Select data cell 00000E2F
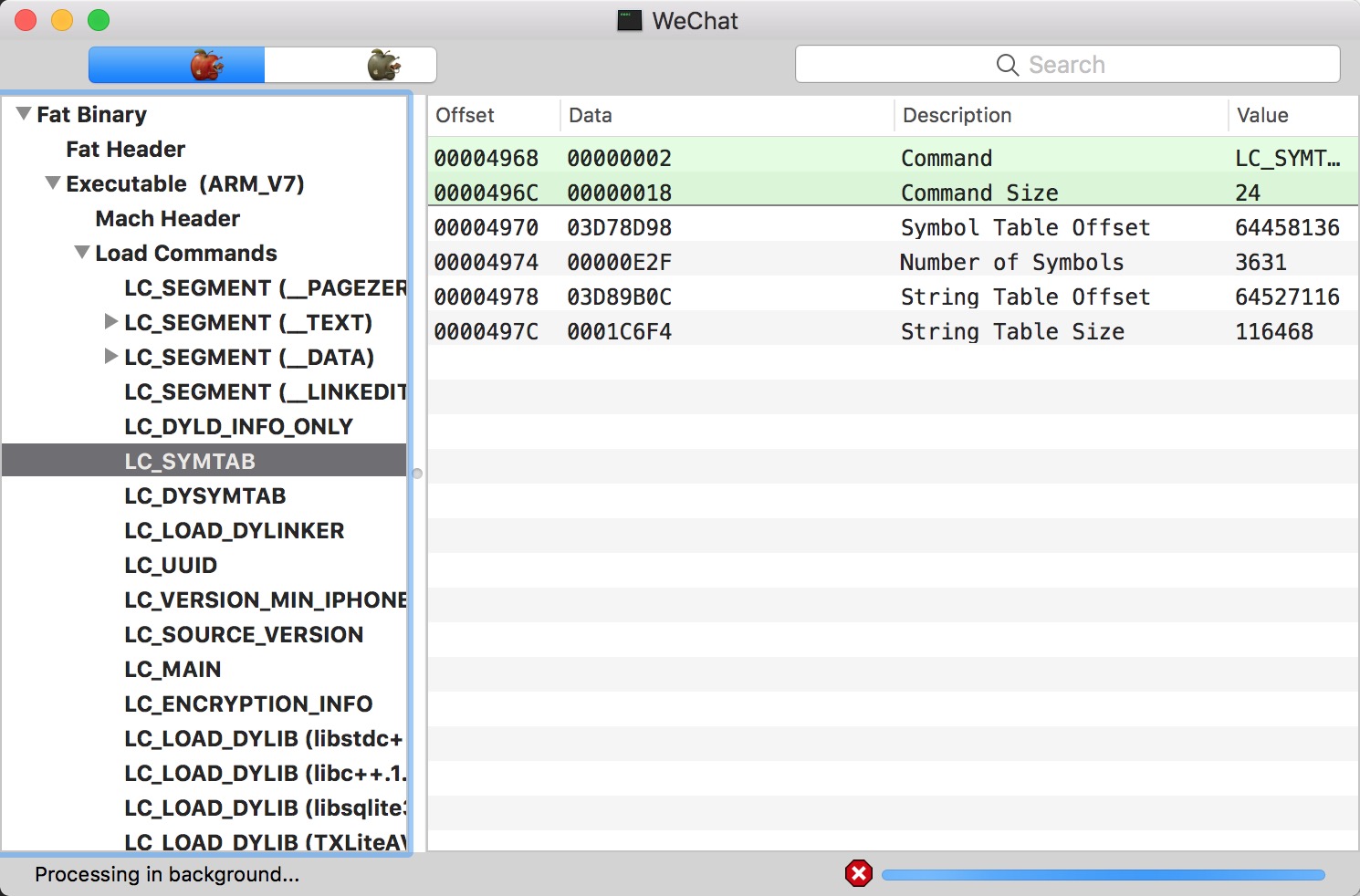Screen dimensions: 1360x896 click(620, 262)
